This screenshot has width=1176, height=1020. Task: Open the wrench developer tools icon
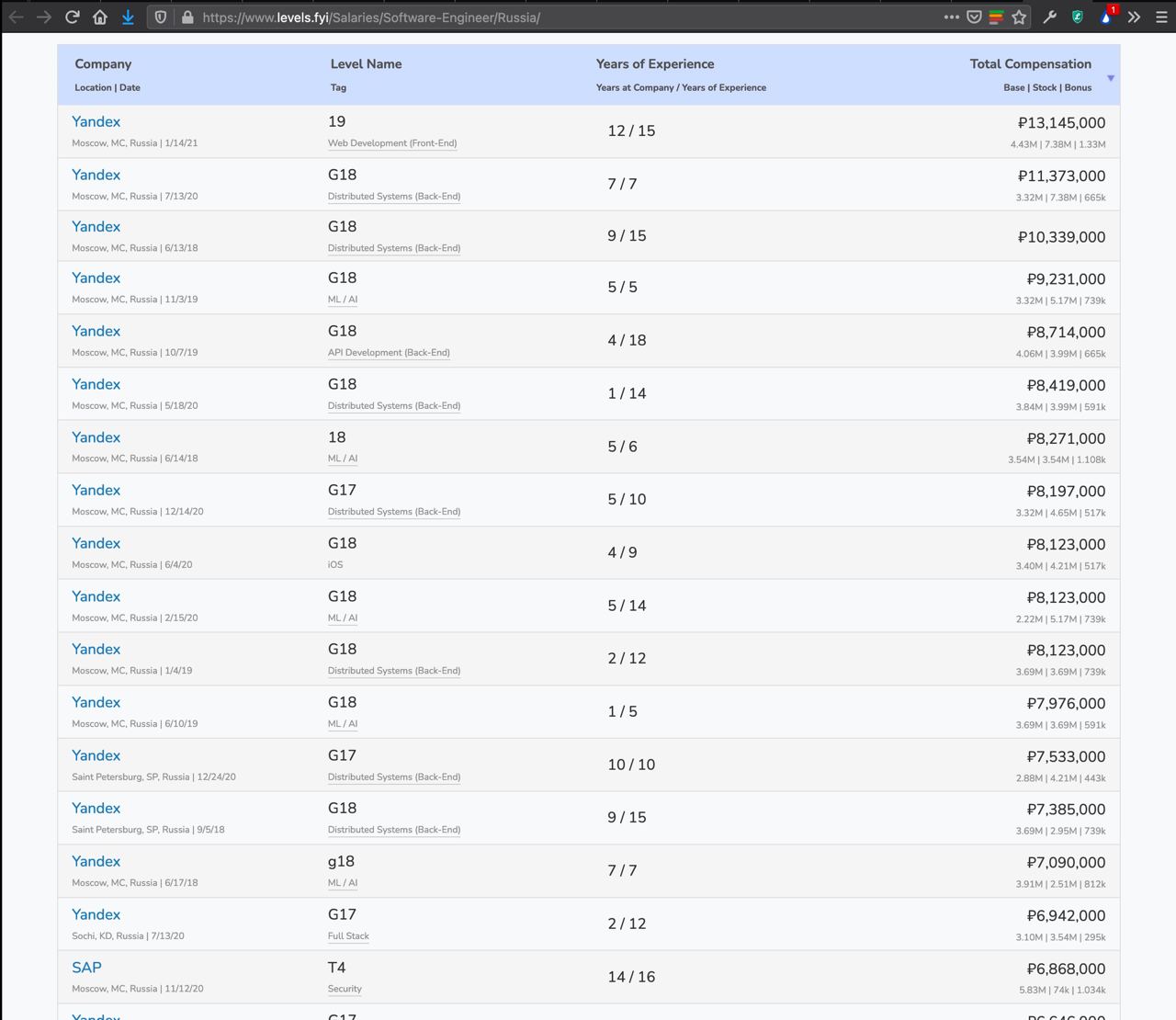click(x=1050, y=17)
